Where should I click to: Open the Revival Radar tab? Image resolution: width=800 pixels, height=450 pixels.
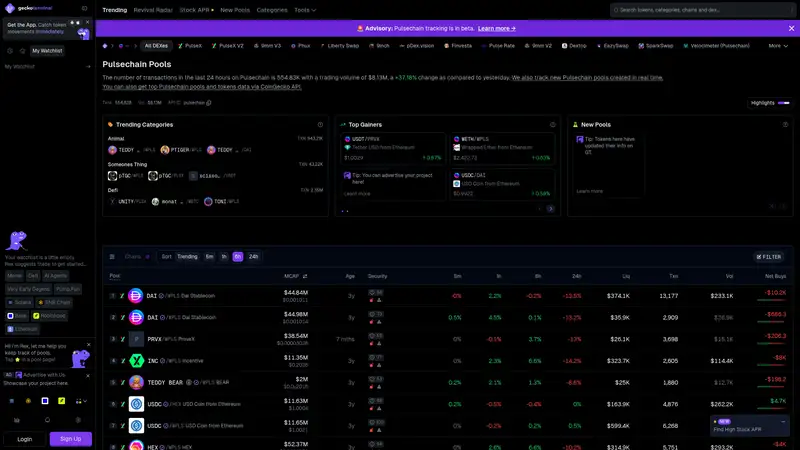point(153,10)
